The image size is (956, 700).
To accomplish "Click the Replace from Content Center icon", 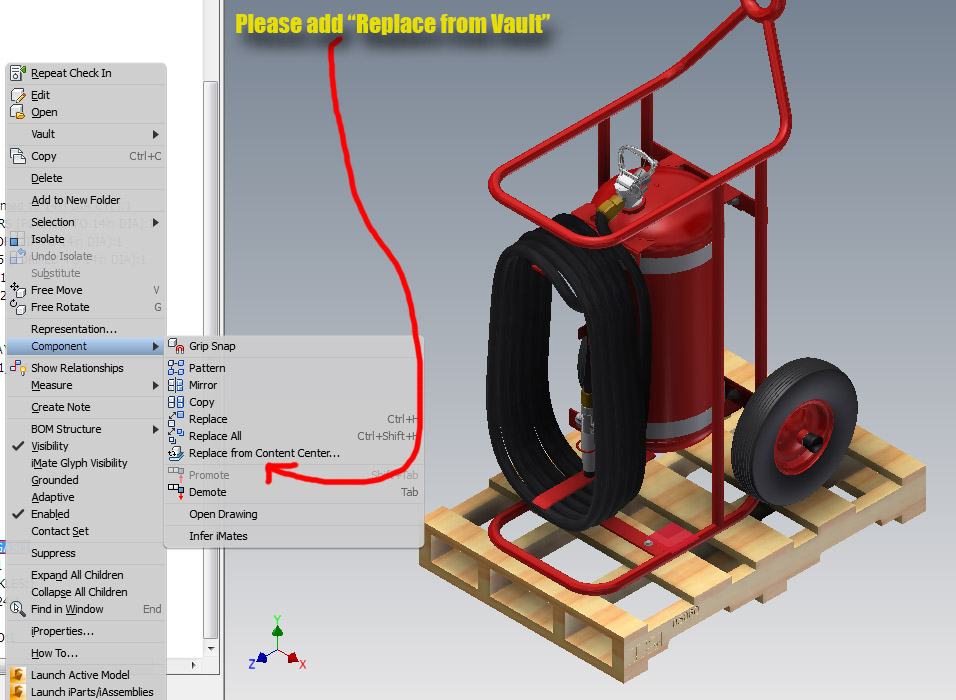I will 176,453.
